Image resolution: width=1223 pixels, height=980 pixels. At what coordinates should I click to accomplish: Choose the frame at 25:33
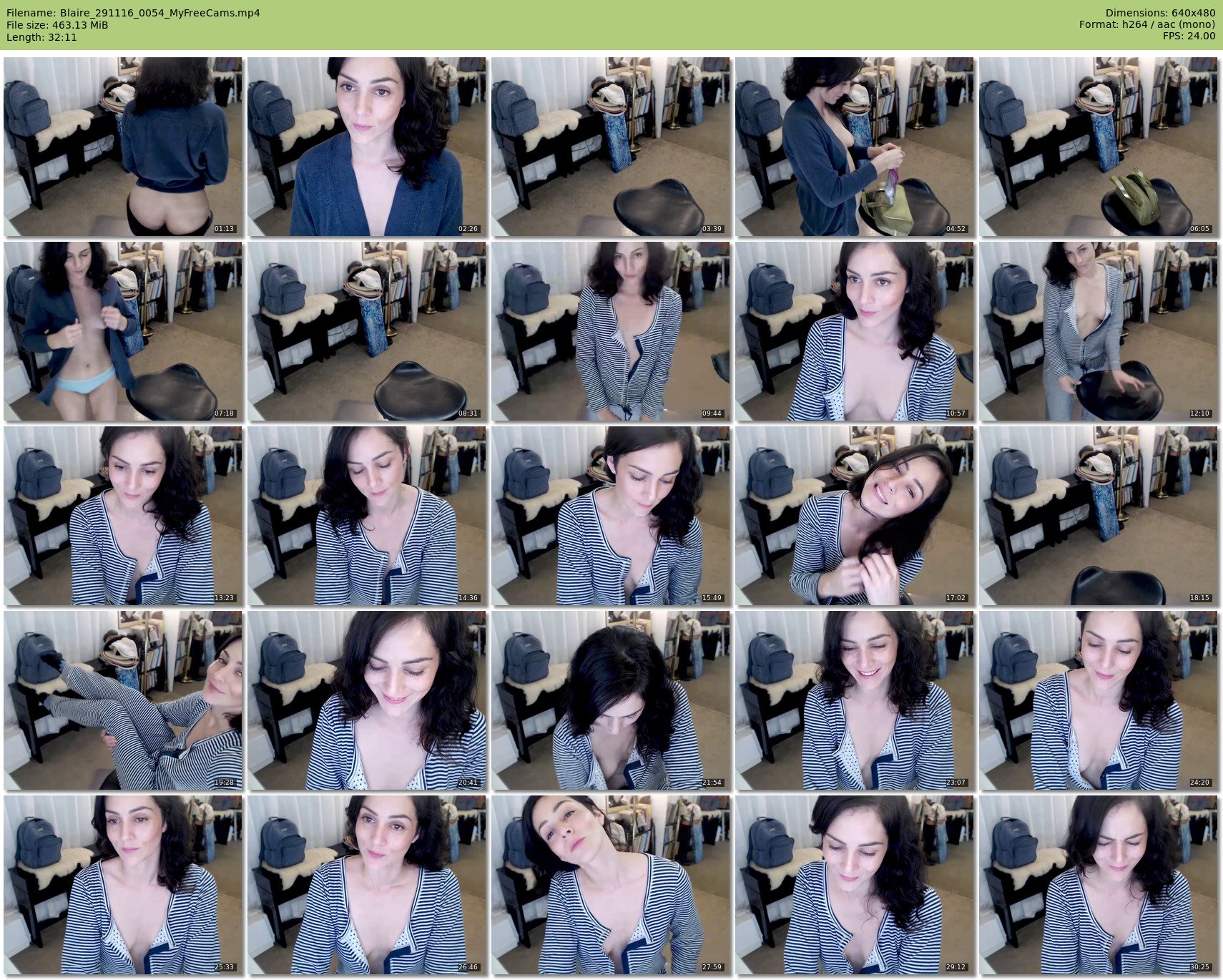(x=123, y=885)
